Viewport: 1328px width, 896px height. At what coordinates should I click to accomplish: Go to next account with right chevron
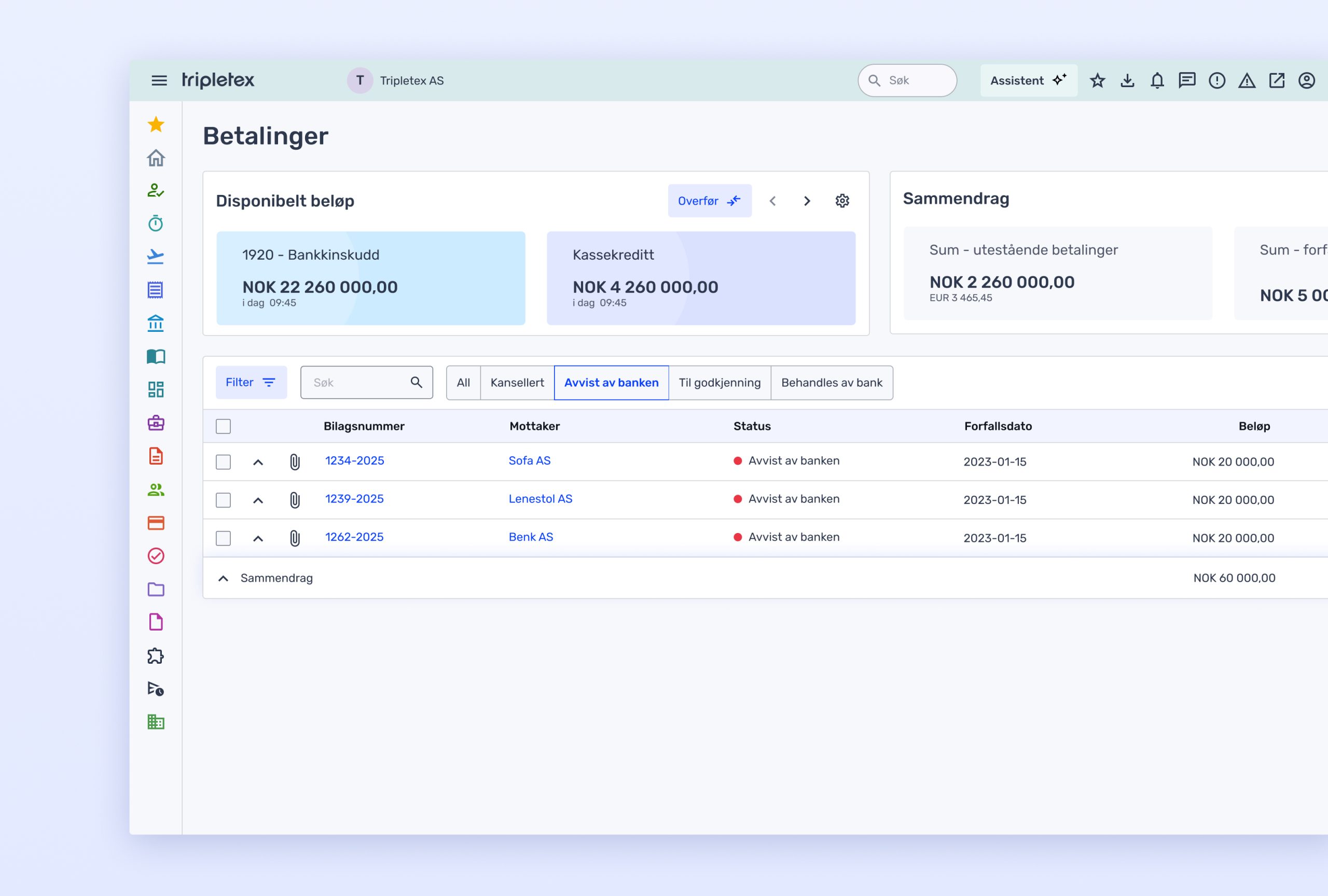806,201
